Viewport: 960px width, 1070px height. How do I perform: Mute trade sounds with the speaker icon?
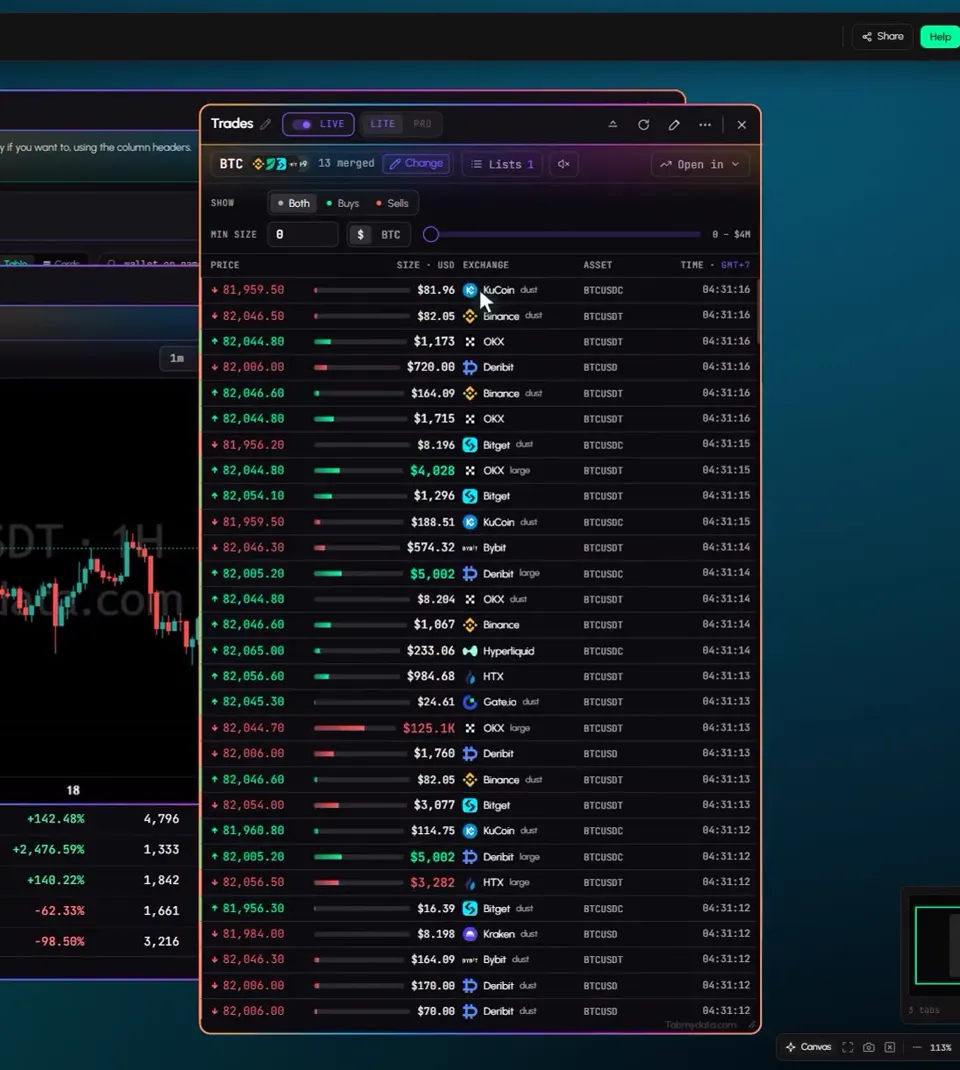564,164
